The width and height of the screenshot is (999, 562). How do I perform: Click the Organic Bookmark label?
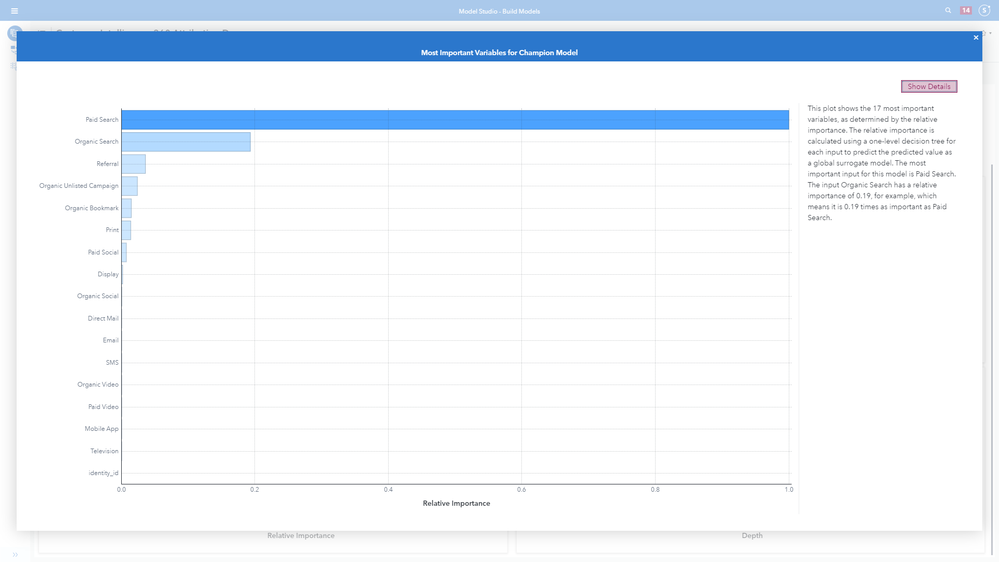point(91,208)
